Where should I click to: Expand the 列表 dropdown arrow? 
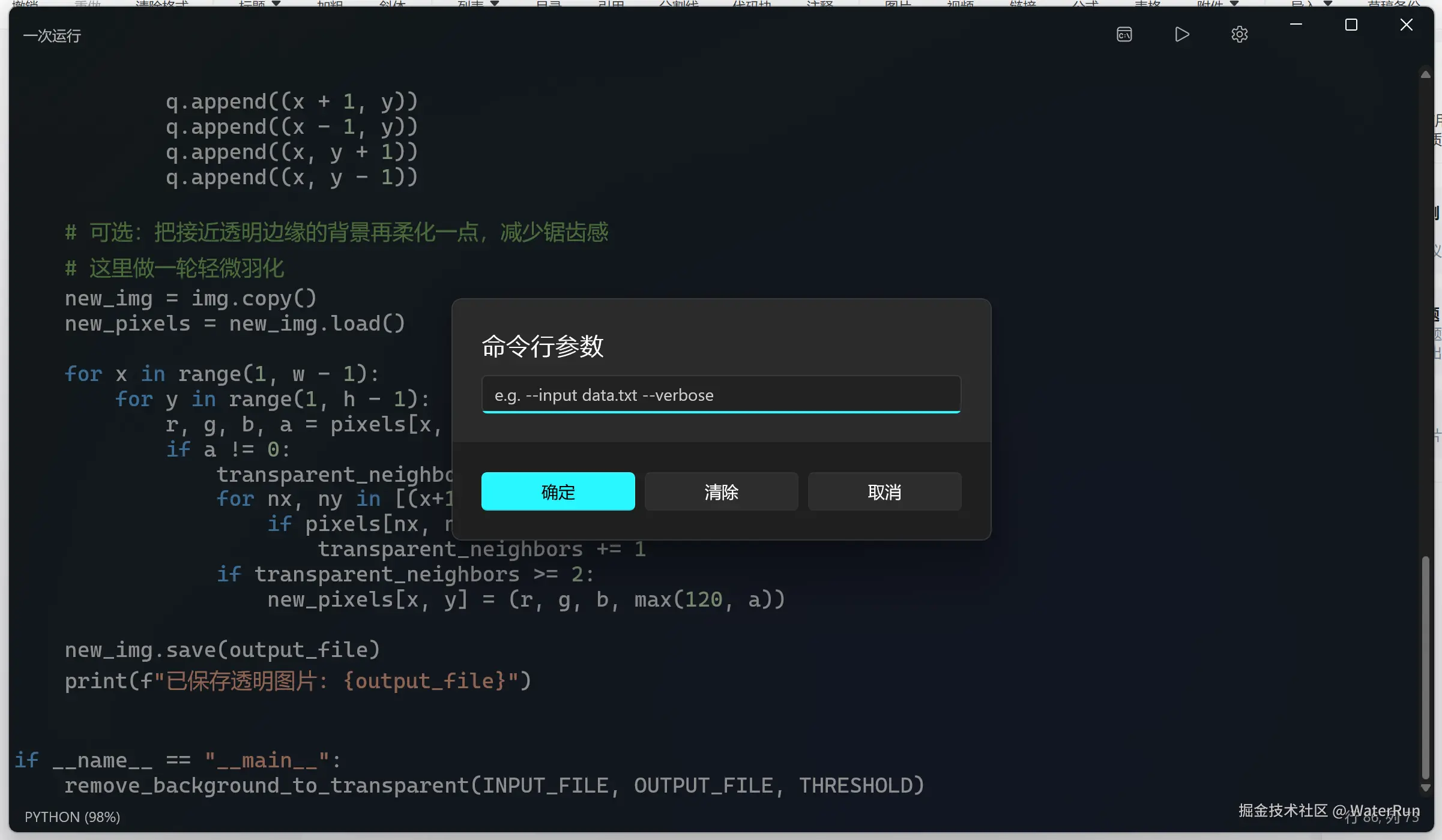tap(495, 3)
